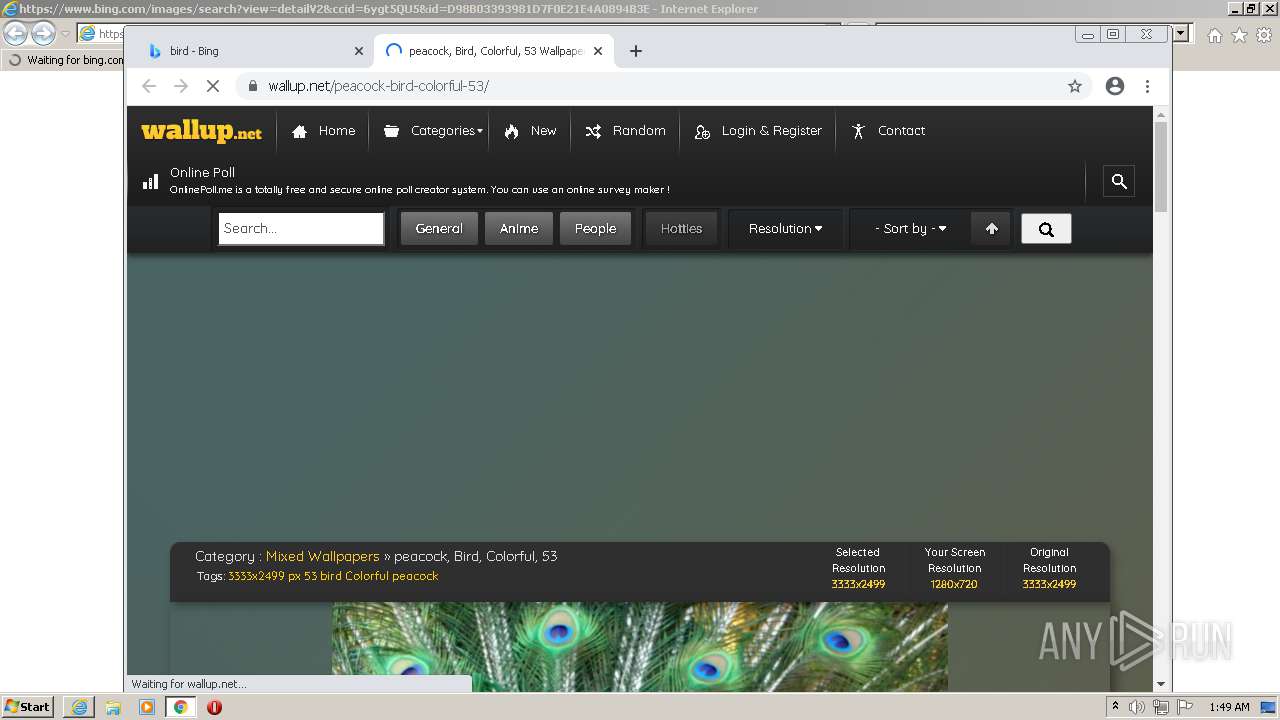Click the user icon beside Login
The image size is (1280, 720).
tap(702, 131)
